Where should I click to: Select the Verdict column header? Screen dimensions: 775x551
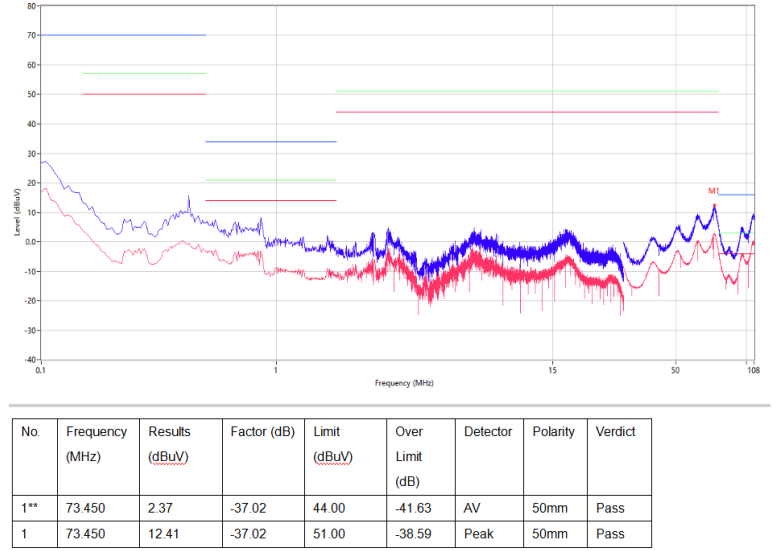coord(615,432)
